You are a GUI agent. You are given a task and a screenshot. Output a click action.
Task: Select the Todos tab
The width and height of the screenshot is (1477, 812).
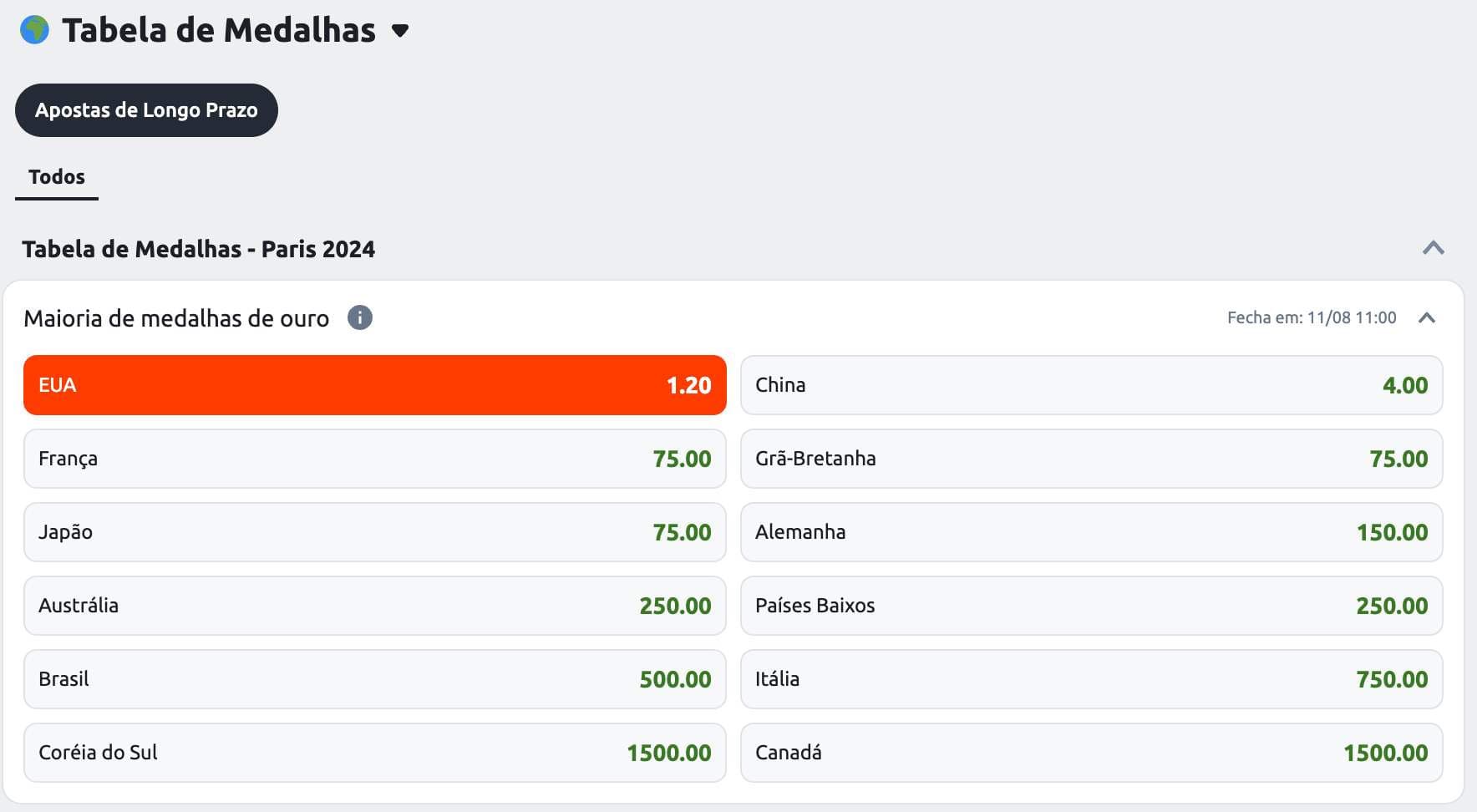point(57,177)
